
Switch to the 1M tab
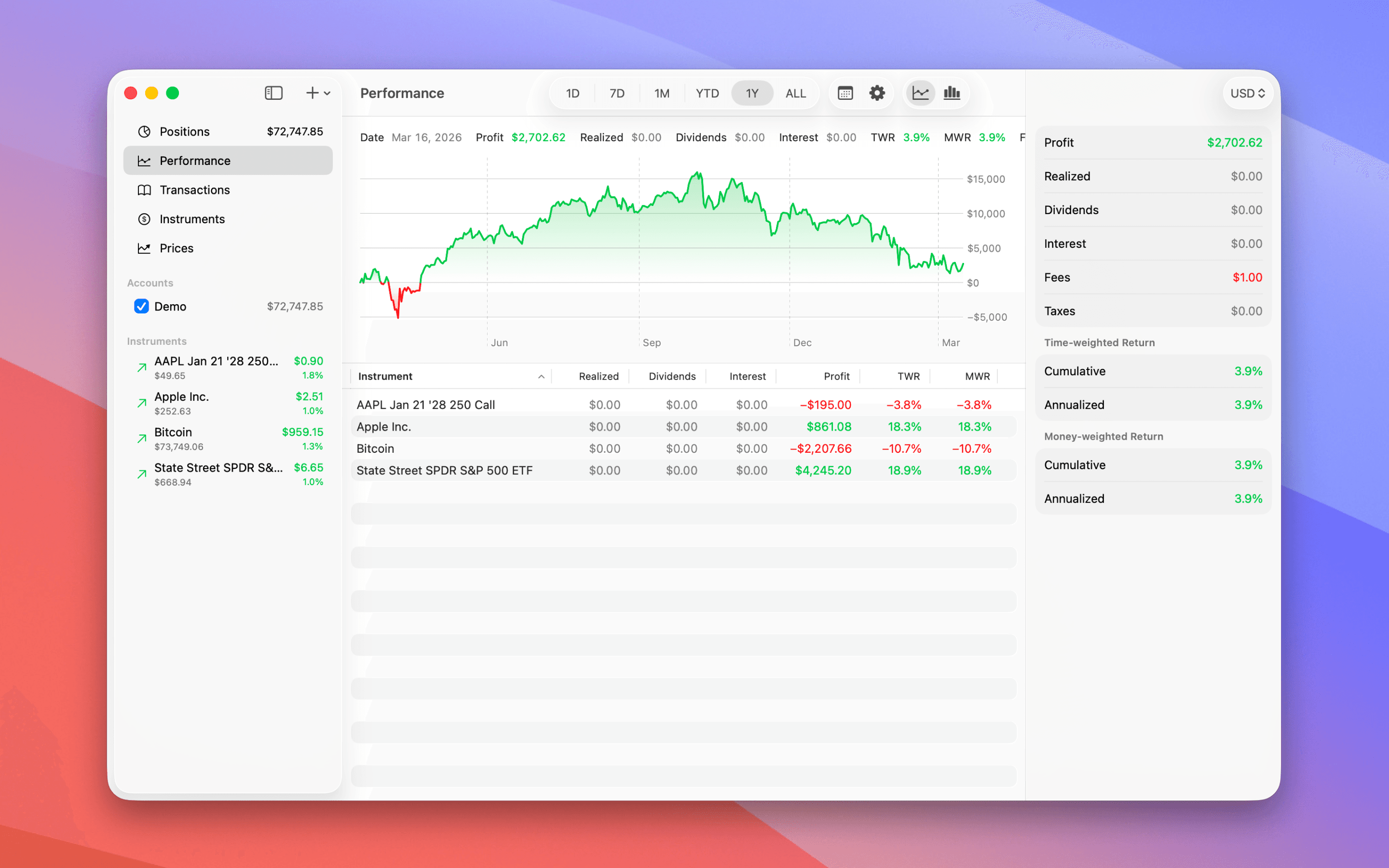pos(661,93)
